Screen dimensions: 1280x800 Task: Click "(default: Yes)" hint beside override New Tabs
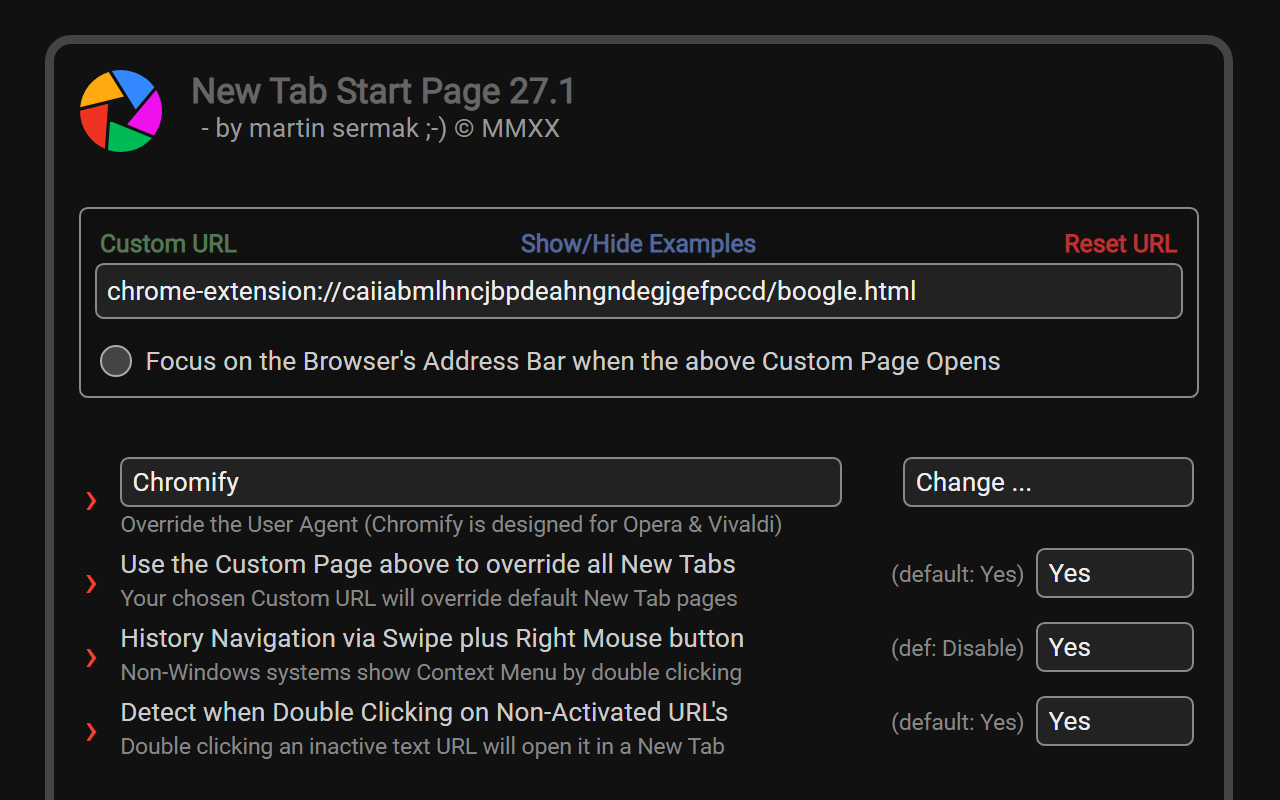point(957,574)
